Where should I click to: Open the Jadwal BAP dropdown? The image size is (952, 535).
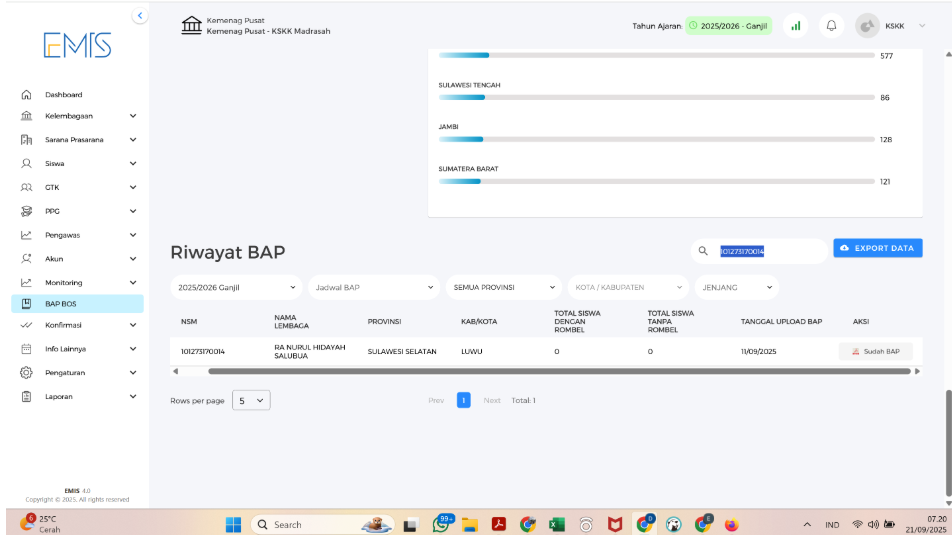(x=373, y=287)
